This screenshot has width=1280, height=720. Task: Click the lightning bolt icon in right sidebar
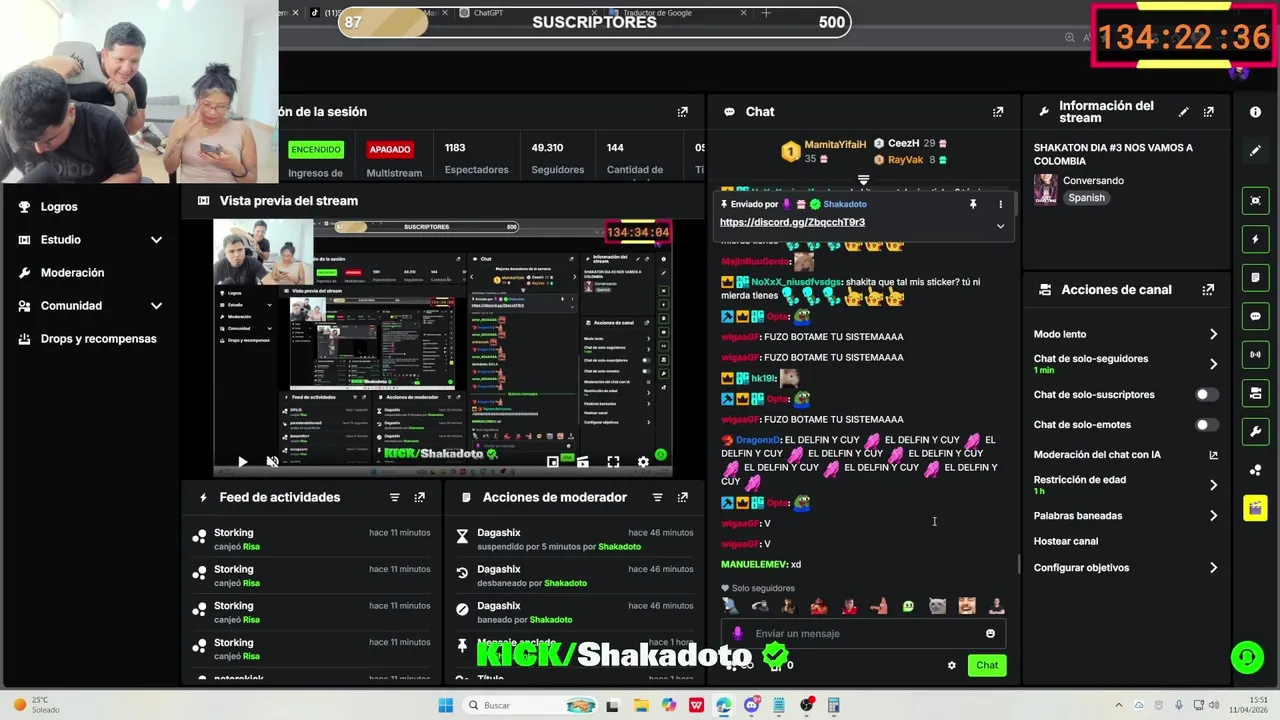[x=1255, y=240]
